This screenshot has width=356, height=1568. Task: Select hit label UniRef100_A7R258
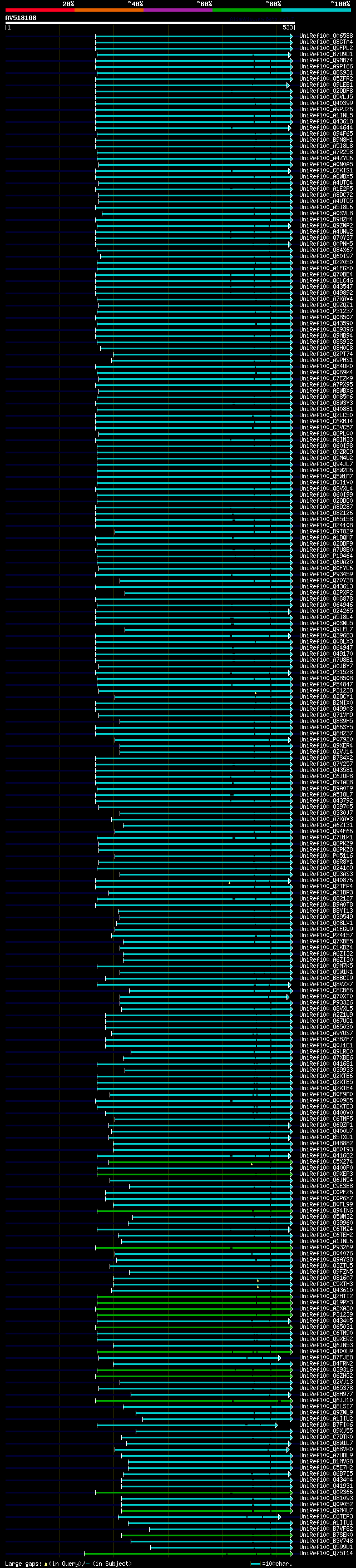(326, 152)
